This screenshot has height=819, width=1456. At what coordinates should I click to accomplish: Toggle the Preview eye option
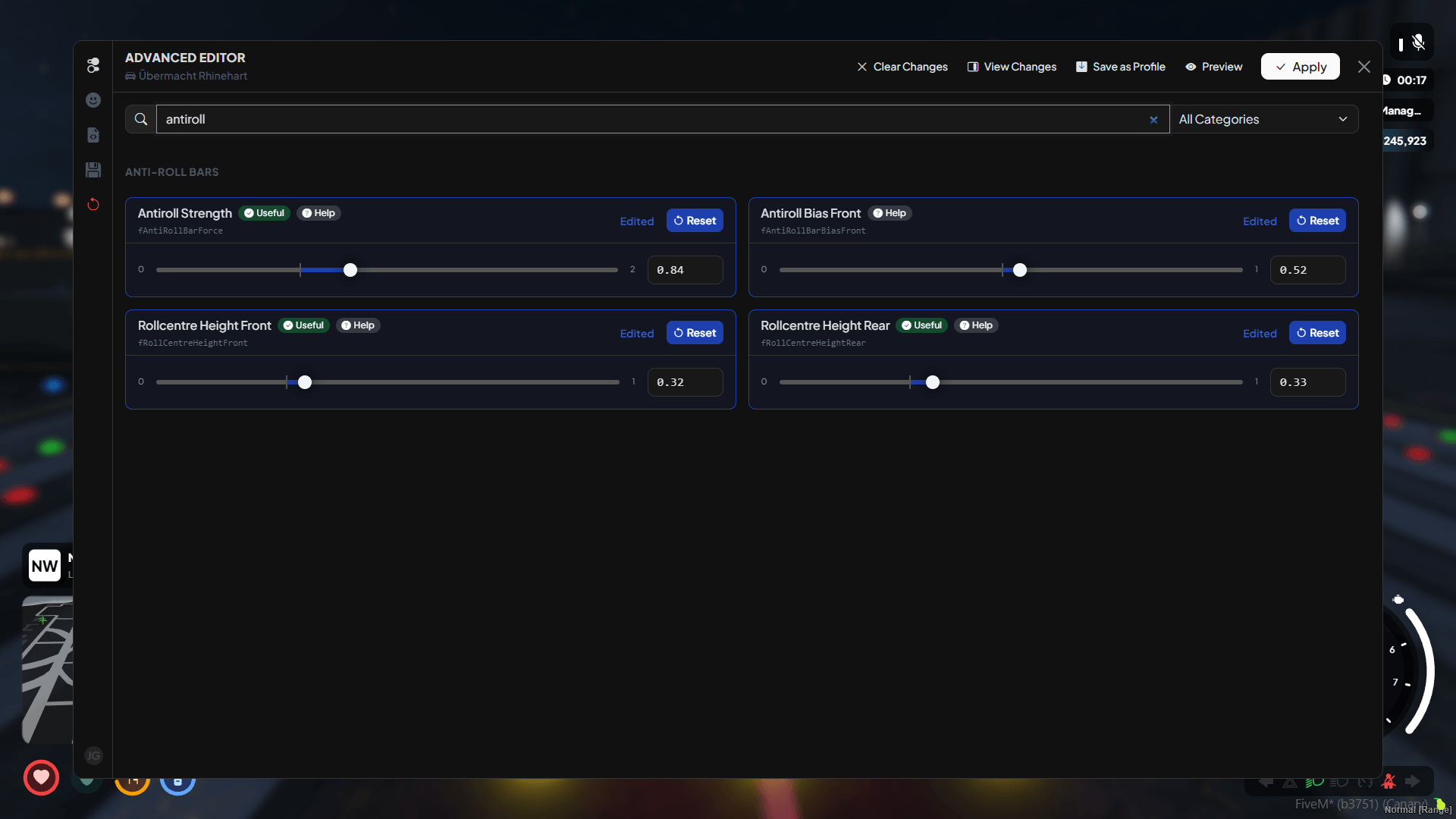click(x=1213, y=67)
